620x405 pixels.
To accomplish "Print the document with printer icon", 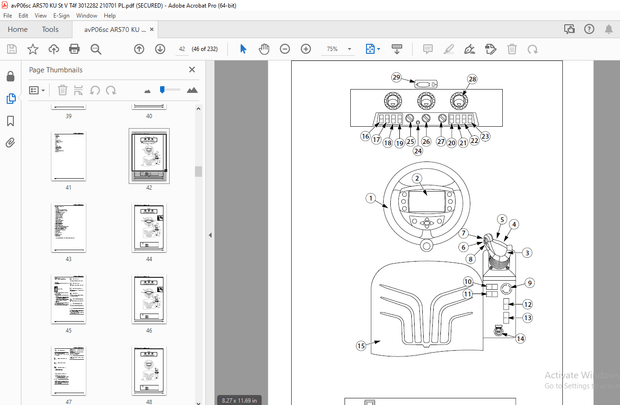I will click(74, 49).
